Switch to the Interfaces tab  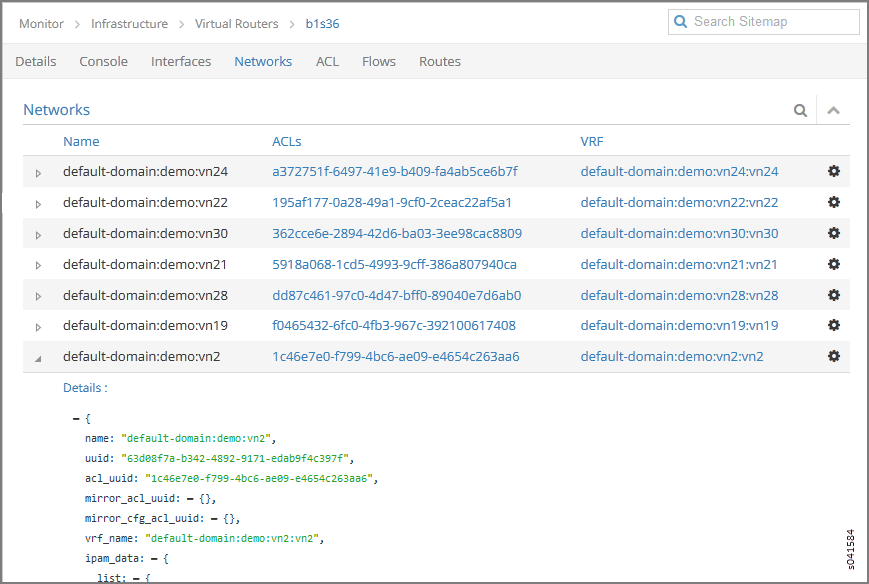click(x=181, y=61)
